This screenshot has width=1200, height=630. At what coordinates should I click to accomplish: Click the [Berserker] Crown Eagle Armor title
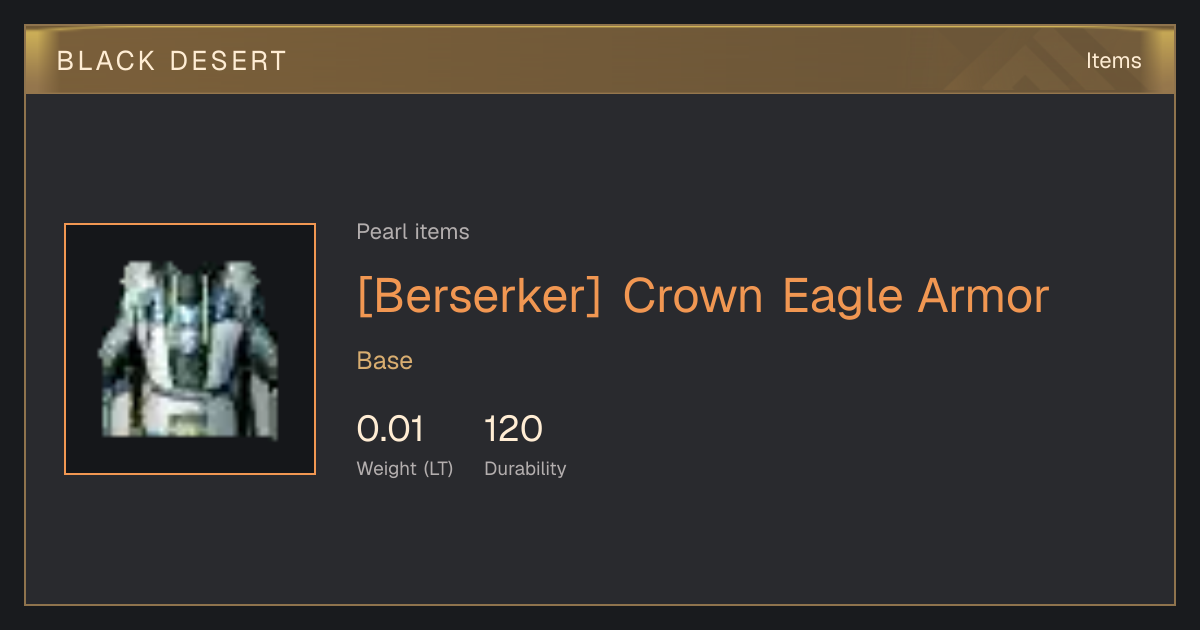tap(703, 296)
